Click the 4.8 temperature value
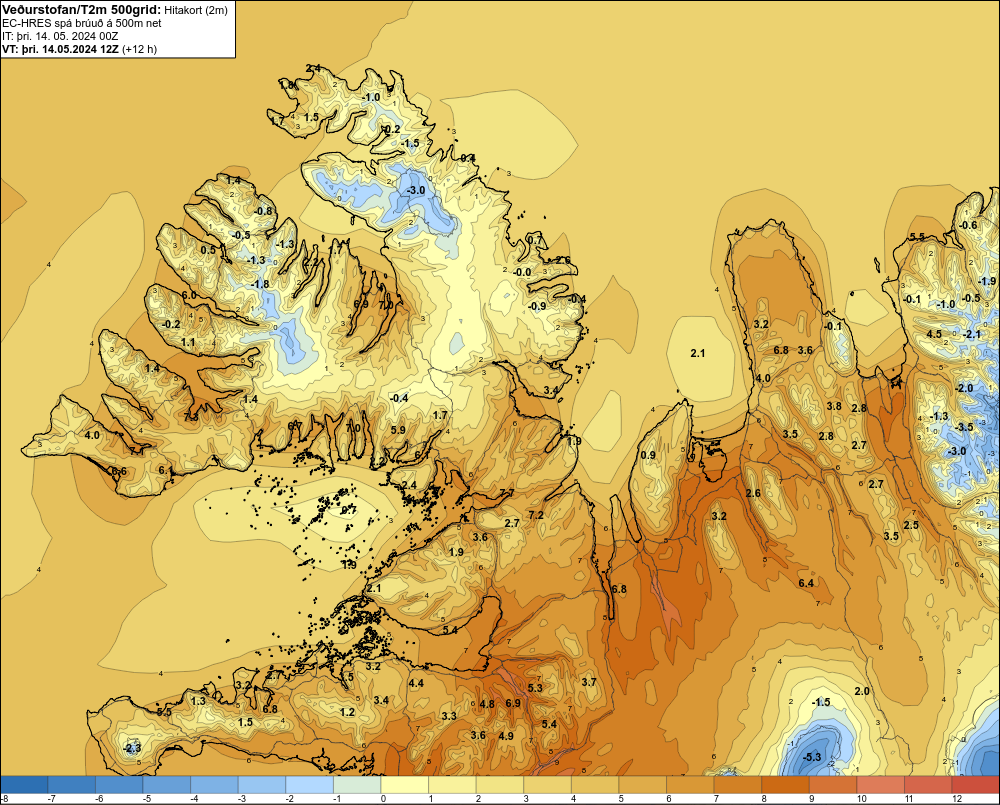This screenshot has width=1000, height=805. click(x=487, y=704)
